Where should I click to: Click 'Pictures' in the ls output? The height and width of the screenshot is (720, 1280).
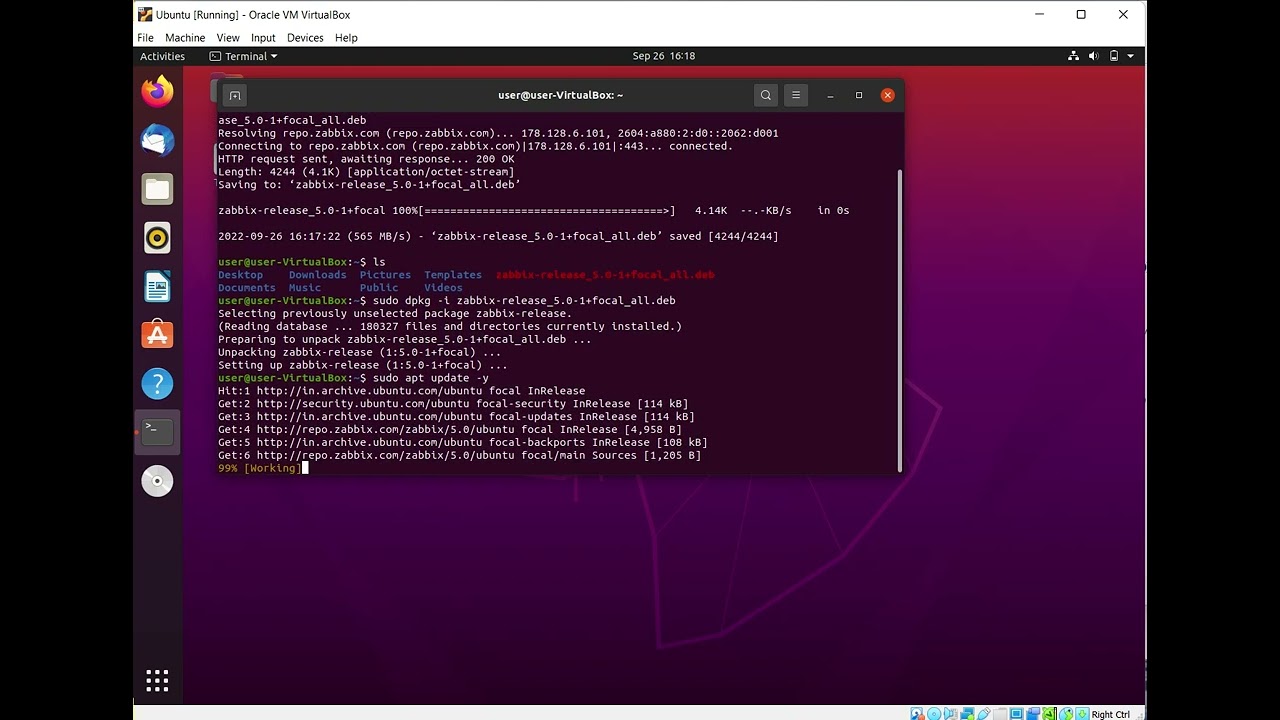click(385, 275)
